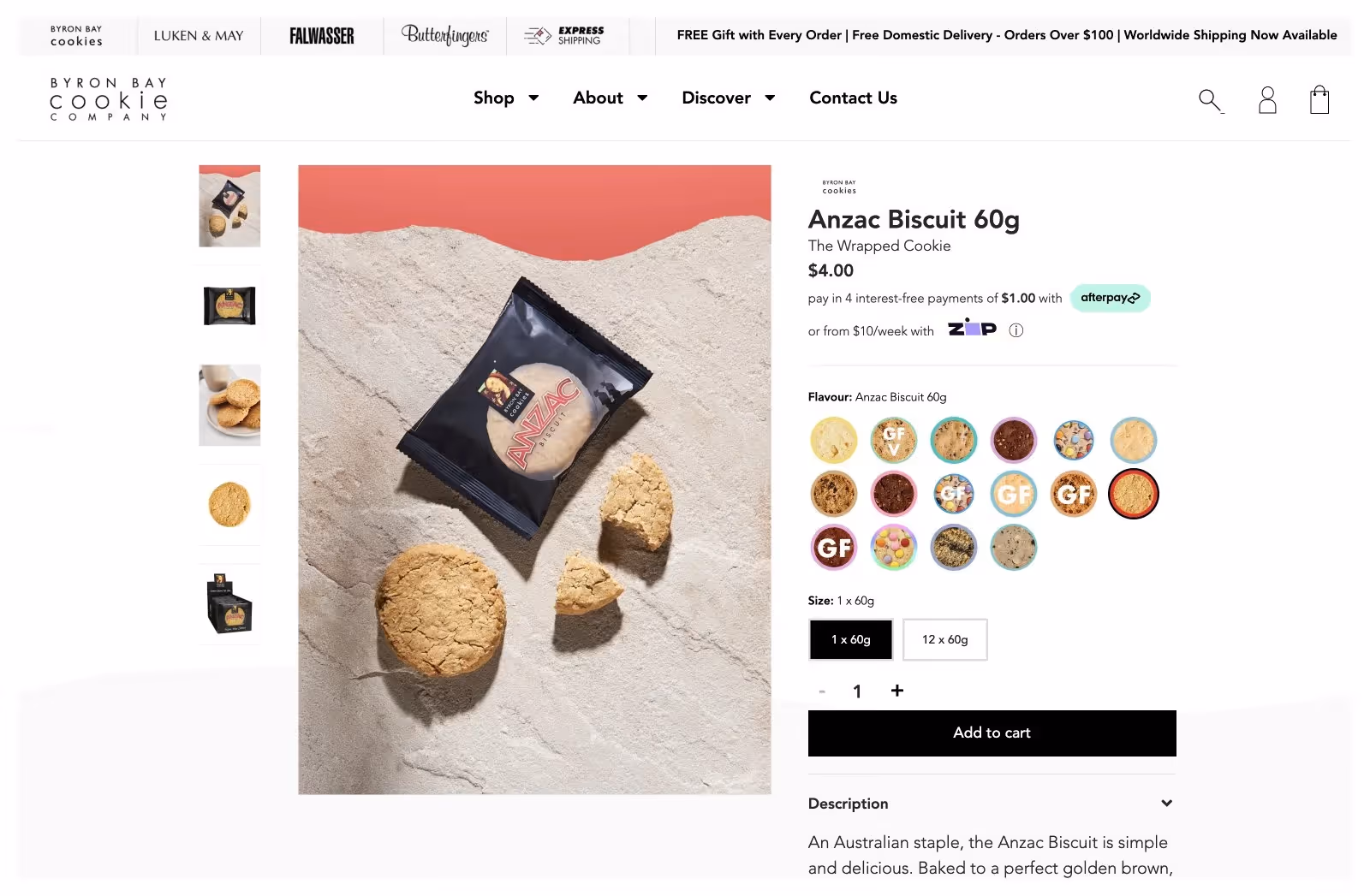Open the search icon
This screenshot has width=1370, height=896.
(x=1210, y=99)
